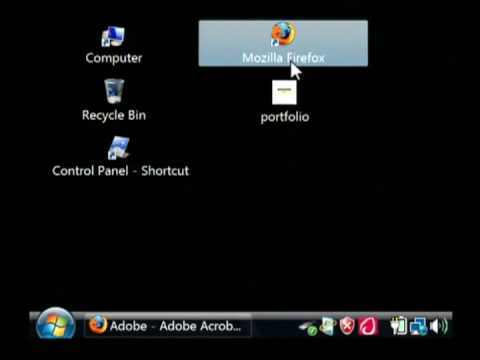Open the power battery tray icon
Image resolution: width=480 pixels, height=360 pixels.
point(399,326)
